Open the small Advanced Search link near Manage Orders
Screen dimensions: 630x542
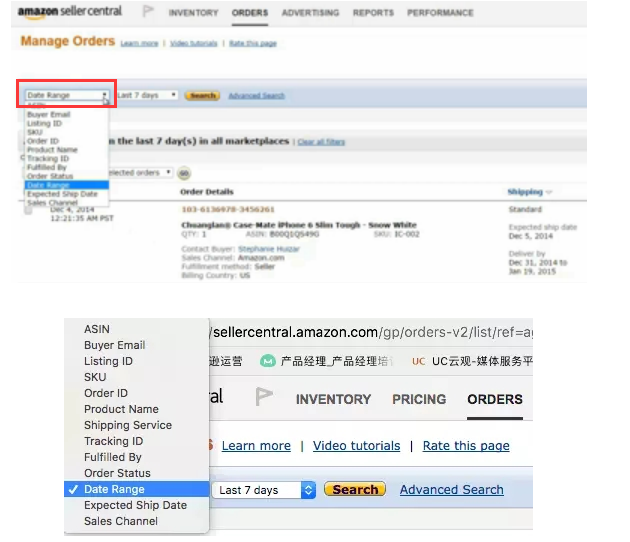[x=256, y=96]
